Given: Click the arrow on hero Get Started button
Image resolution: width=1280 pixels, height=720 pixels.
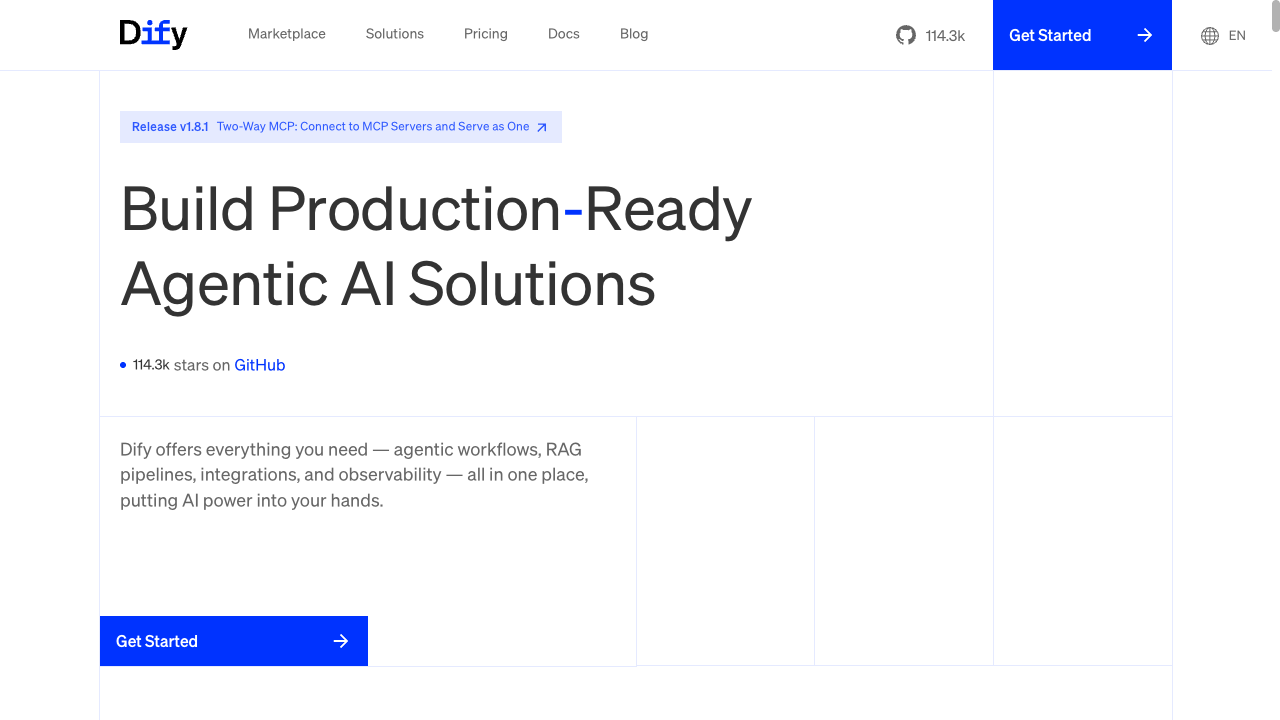Looking at the screenshot, I should click(341, 641).
